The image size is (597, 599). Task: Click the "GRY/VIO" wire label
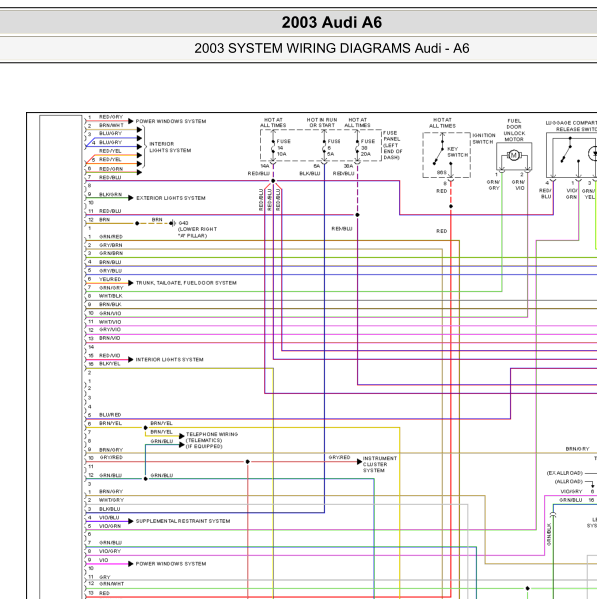click(110, 330)
